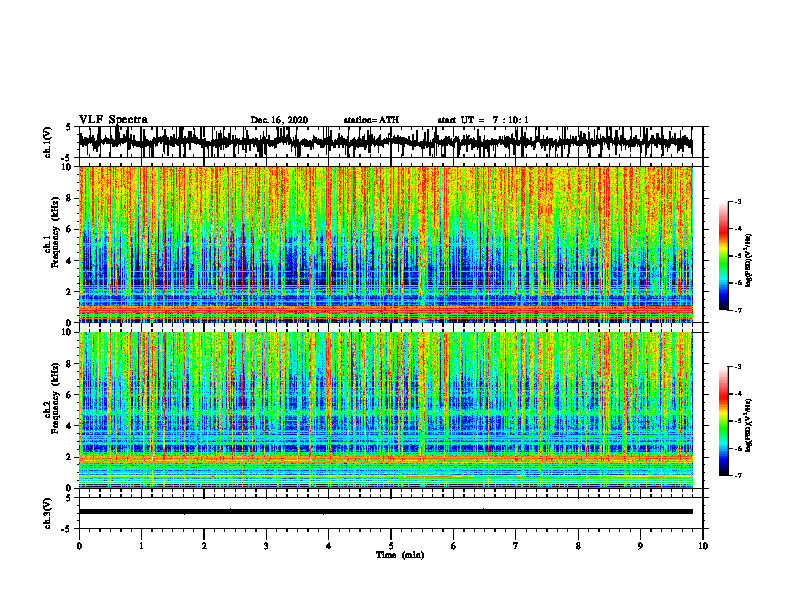Click the time axis tick labeled 6
This screenshot has height=612, width=792.
pyautogui.click(x=453, y=546)
